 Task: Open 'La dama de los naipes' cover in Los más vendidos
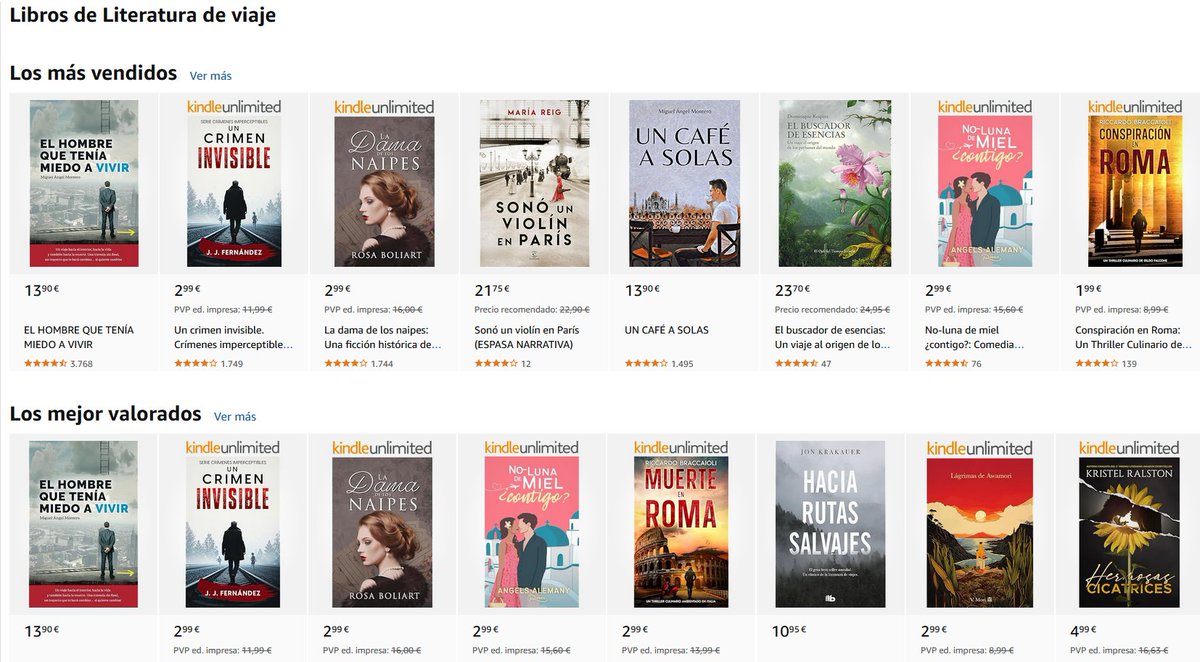tap(384, 192)
